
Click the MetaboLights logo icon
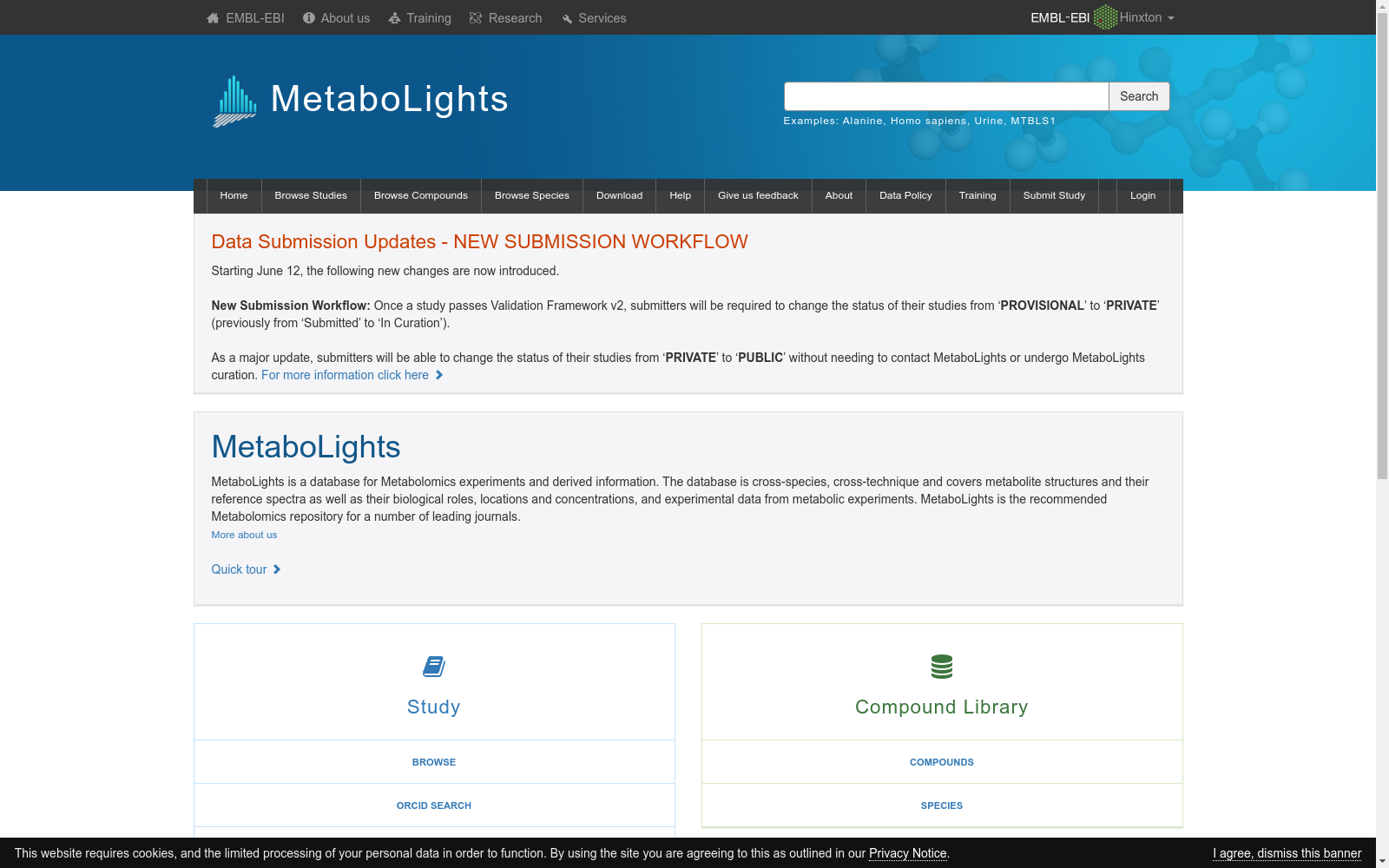235,101
